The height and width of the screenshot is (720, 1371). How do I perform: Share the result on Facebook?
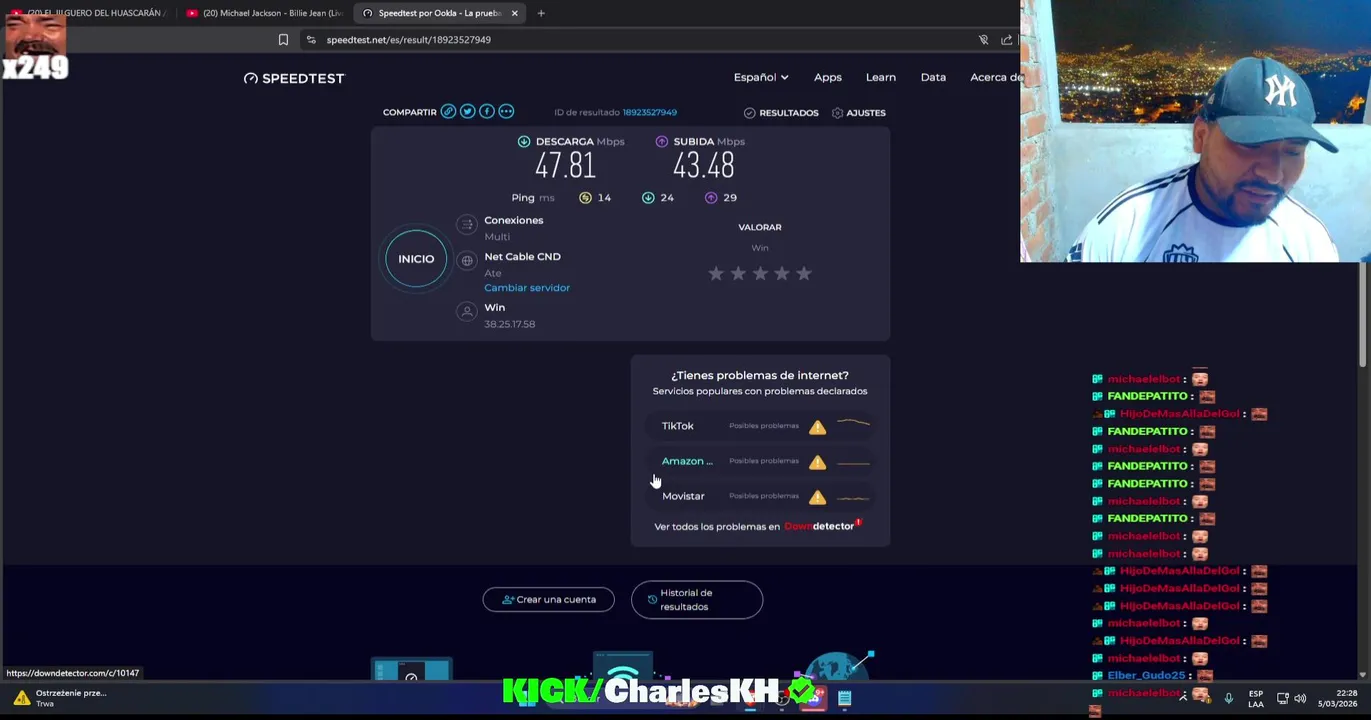point(487,112)
